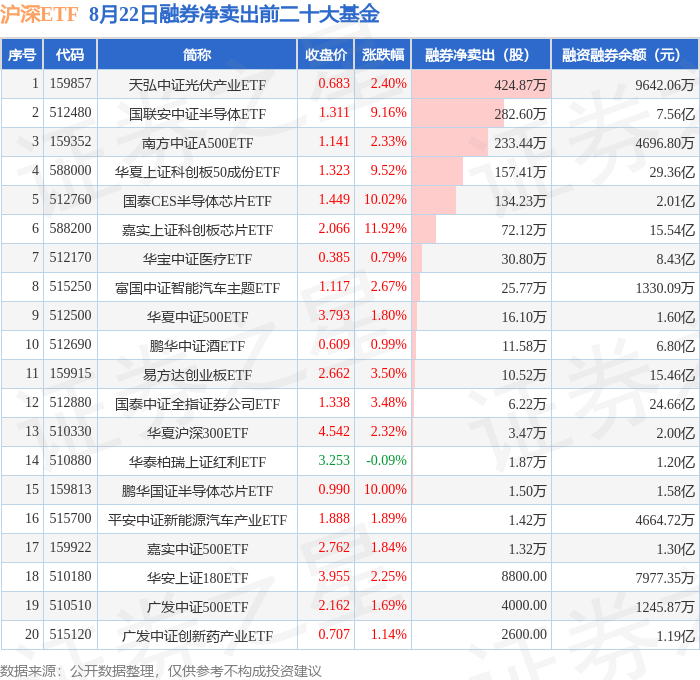Viewport: 700px width, 680px height.
Task: Click the balance 1.19亿
Action: click(x=675, y=636)
